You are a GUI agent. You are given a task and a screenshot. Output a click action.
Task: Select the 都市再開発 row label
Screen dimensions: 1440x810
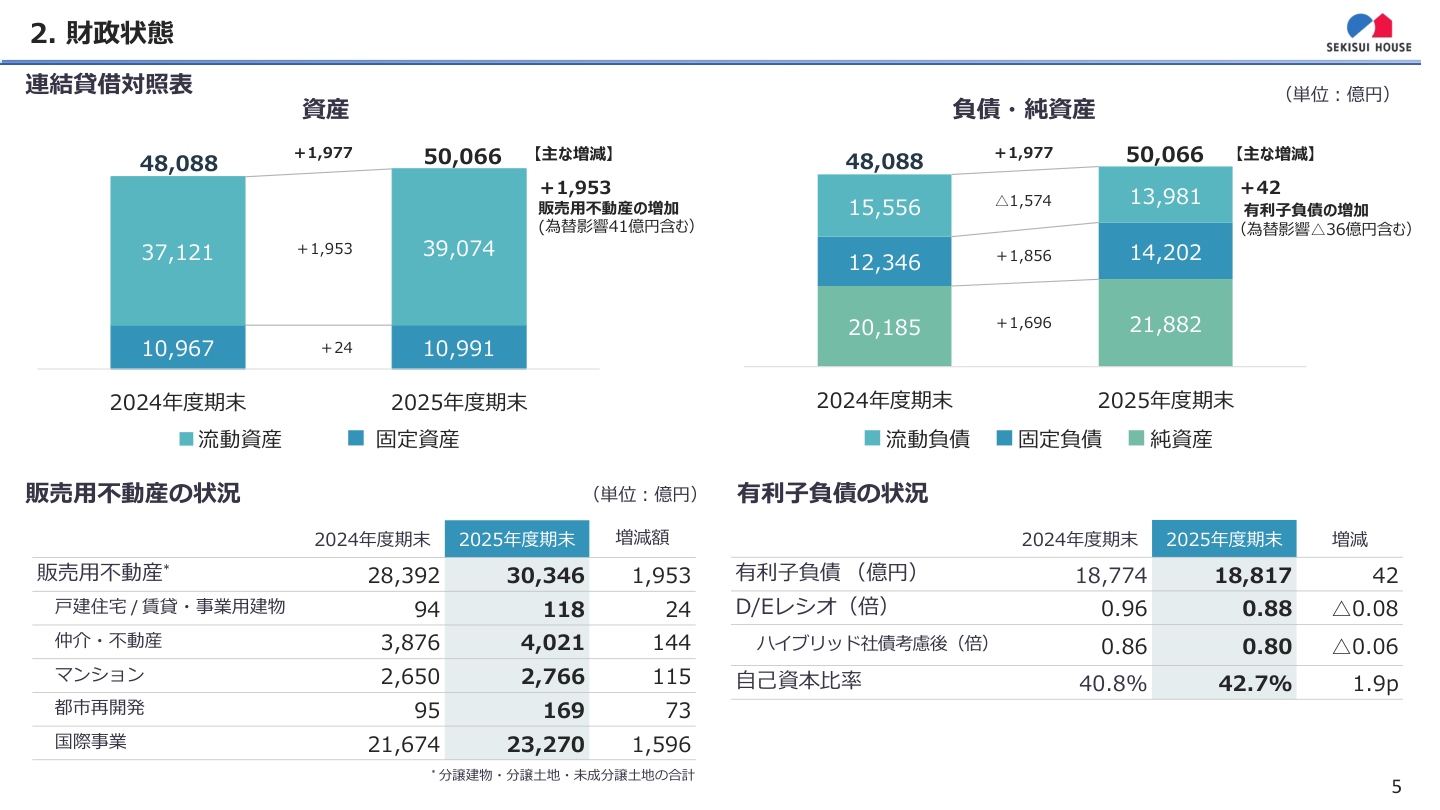tap(100, 708)
